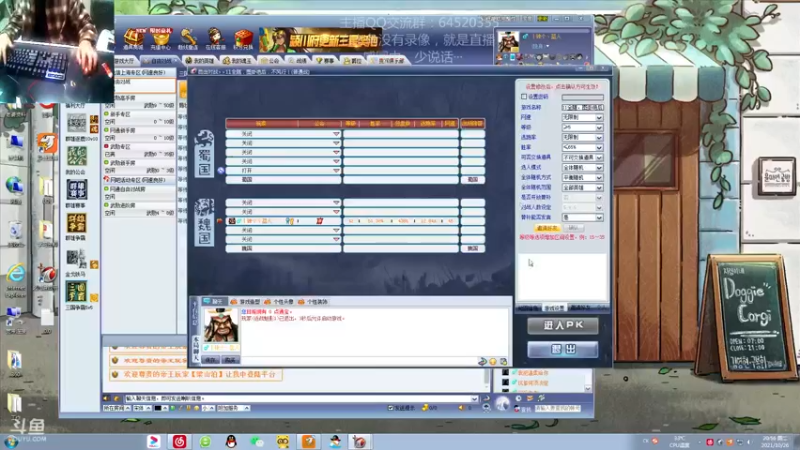Open the 胜率 win rate dropdown
This screenshot has width=800, height=450.
pyautogui.click(x=583, y=147)
